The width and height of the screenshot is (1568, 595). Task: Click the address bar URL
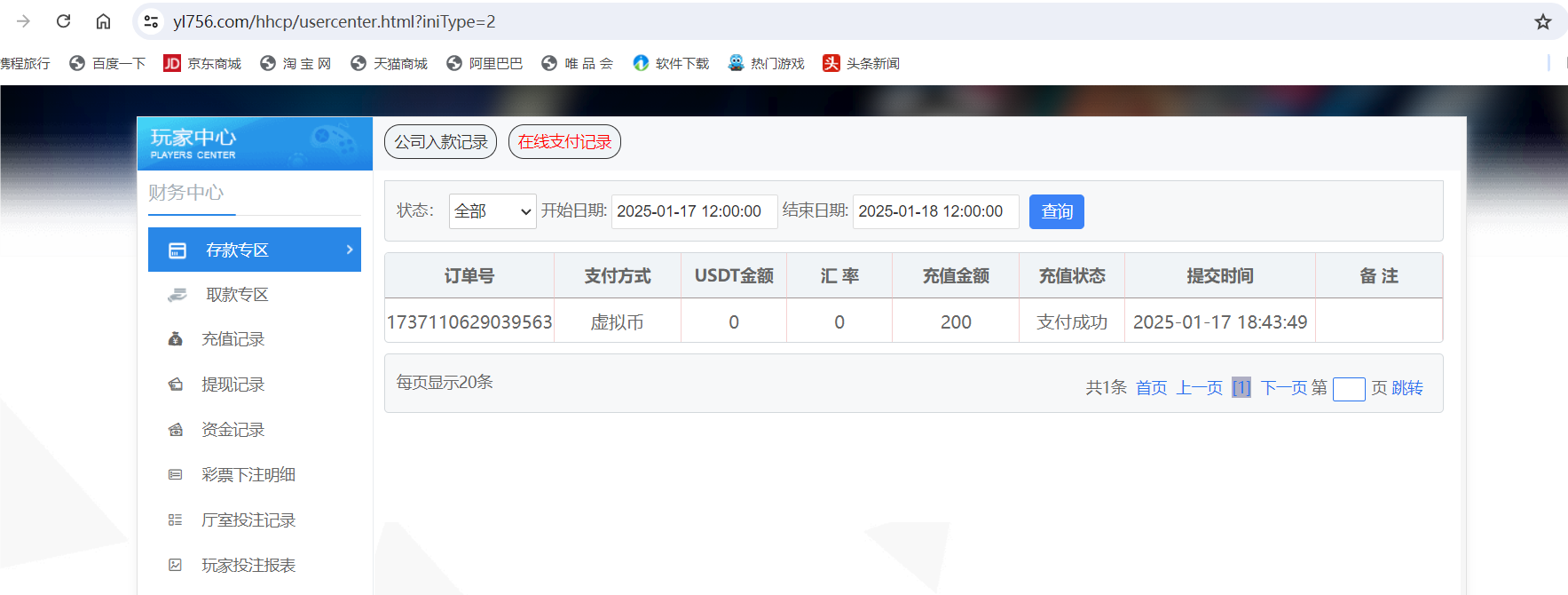point(334,21)
